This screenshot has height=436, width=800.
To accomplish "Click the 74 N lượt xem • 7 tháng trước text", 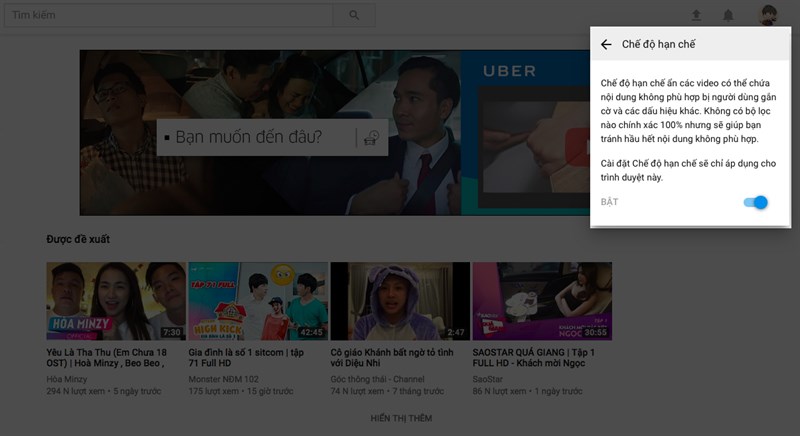I will pos(387,391).
